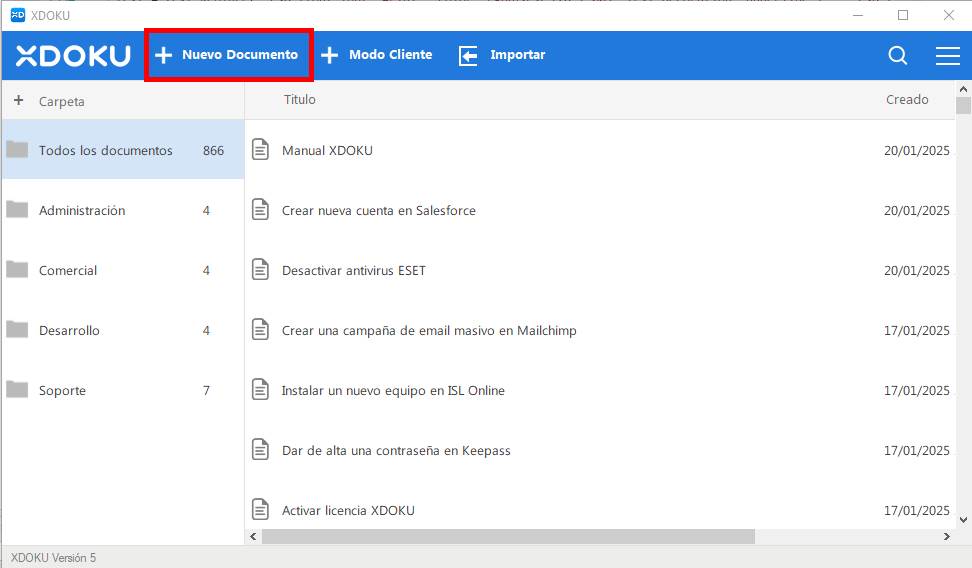
Task: Open the hamburger menu icon
Action: [x=947, y=55]
